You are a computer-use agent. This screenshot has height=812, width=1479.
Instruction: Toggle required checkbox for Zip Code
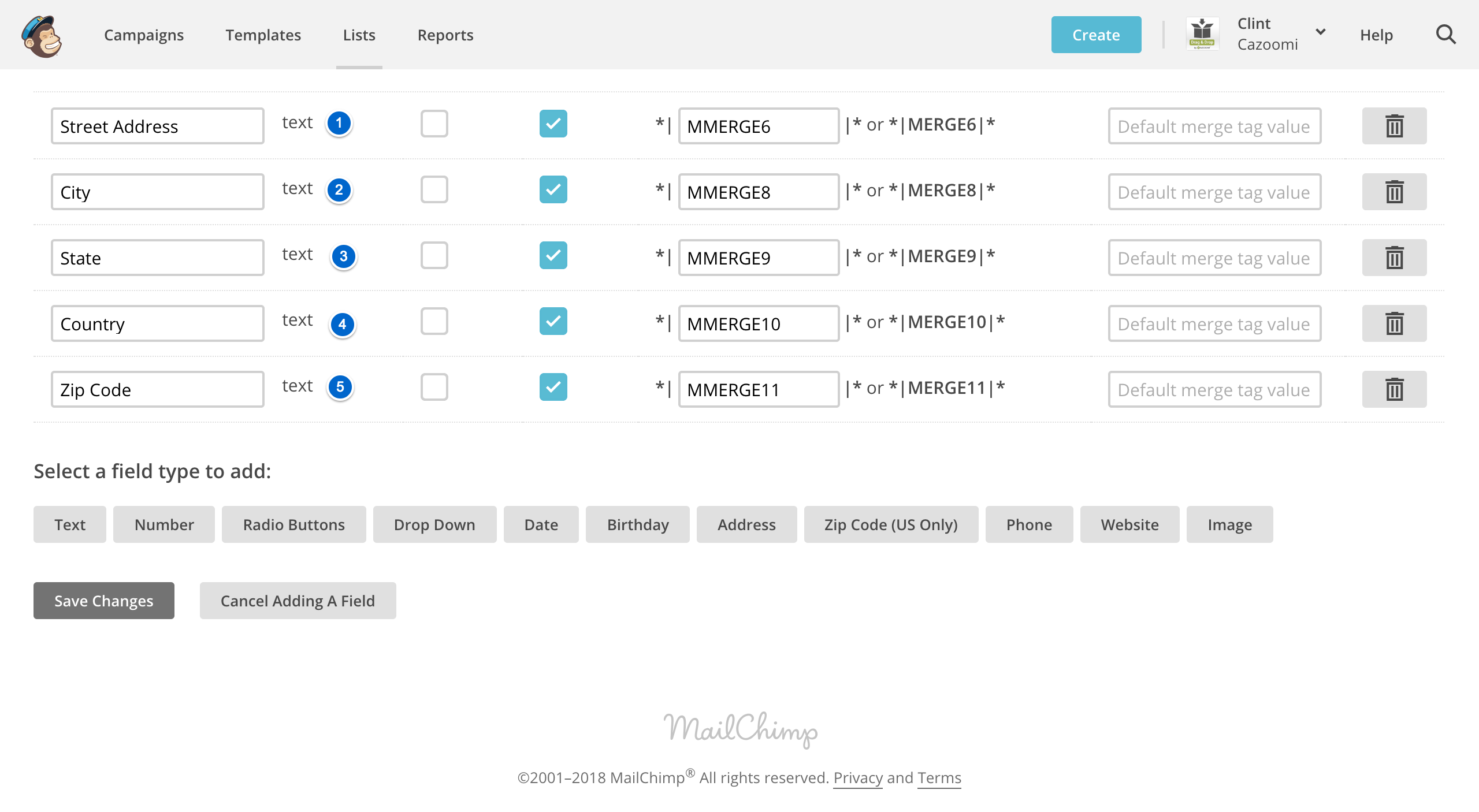click(x=434, y=387)
